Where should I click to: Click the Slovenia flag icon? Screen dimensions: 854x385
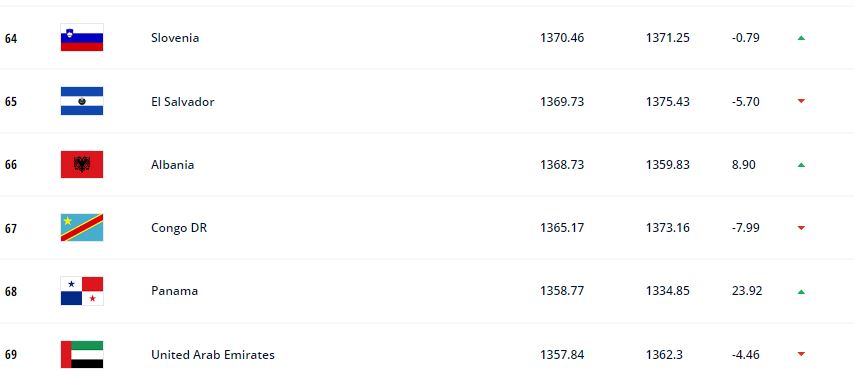click(x=82, y=38)
